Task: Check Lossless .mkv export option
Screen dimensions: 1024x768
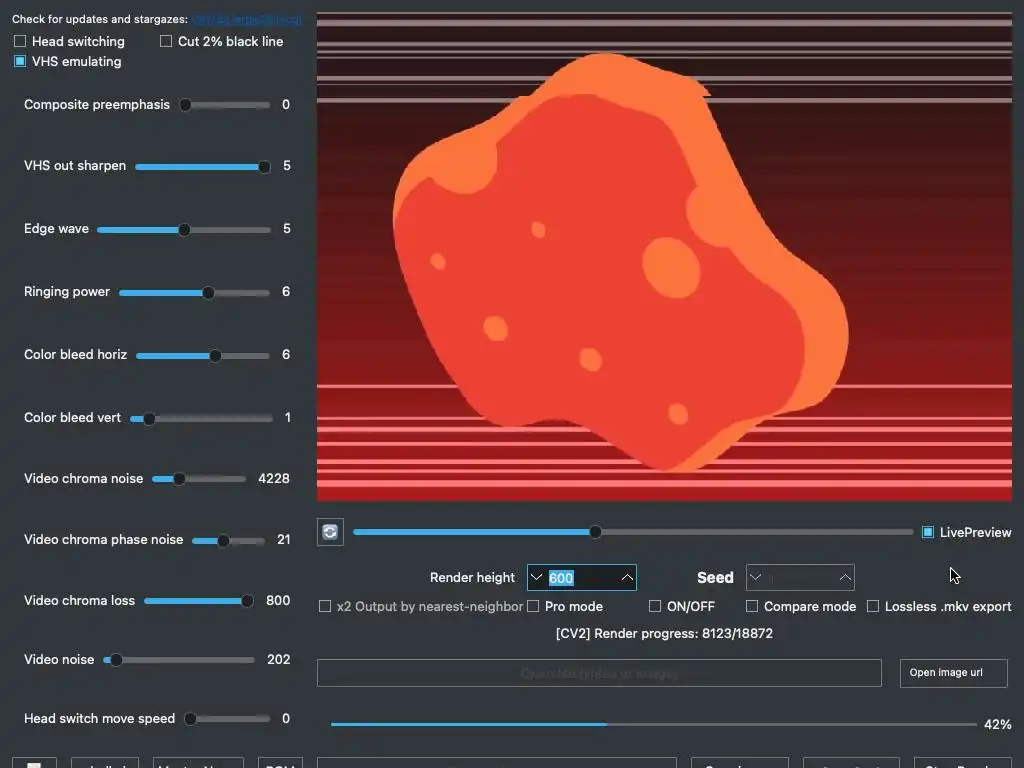Action: click(872, 606)
